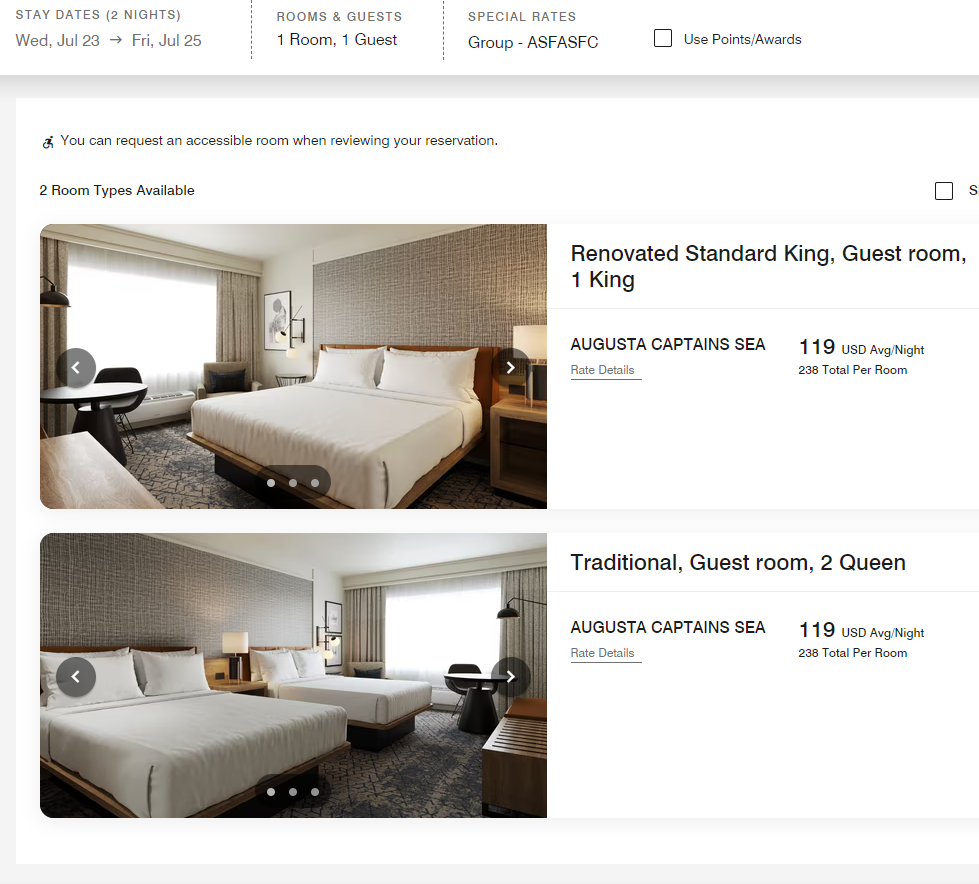Tick the checkbox next to room types count
Screen dimensions: 979x884
(944, 190)
